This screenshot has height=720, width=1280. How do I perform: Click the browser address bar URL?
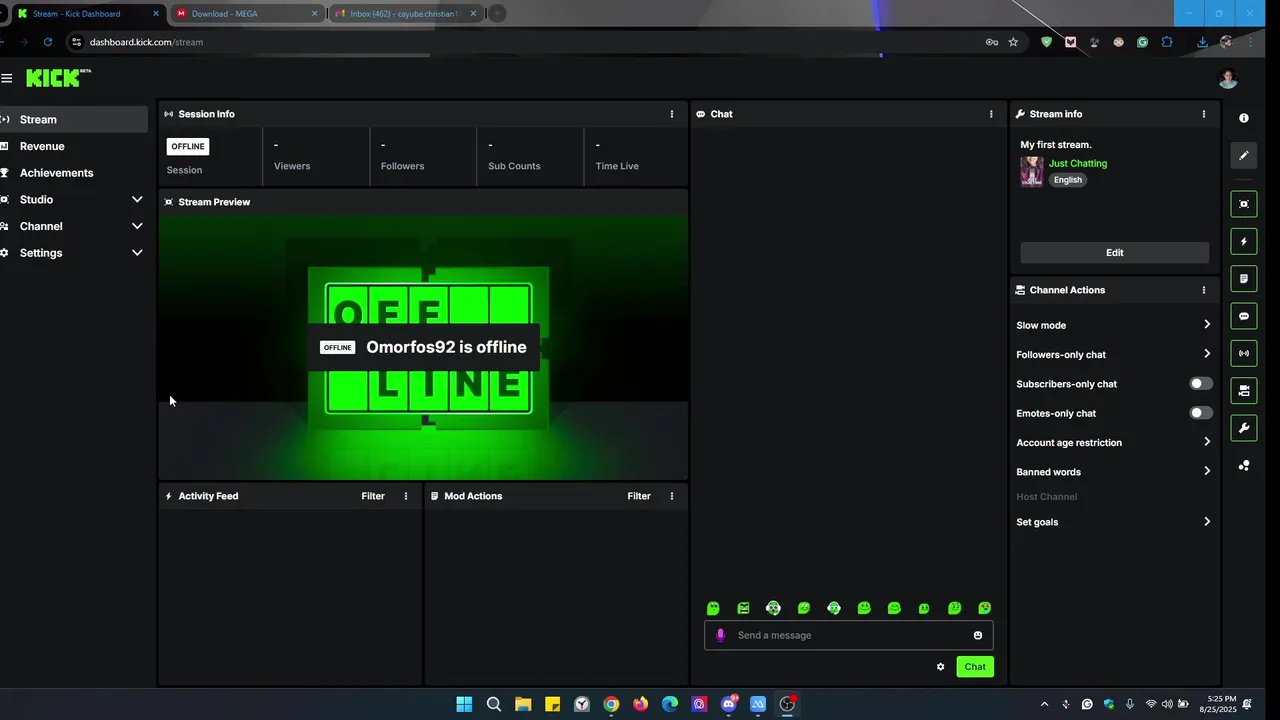pyautogui.click(x=146, y=42)
